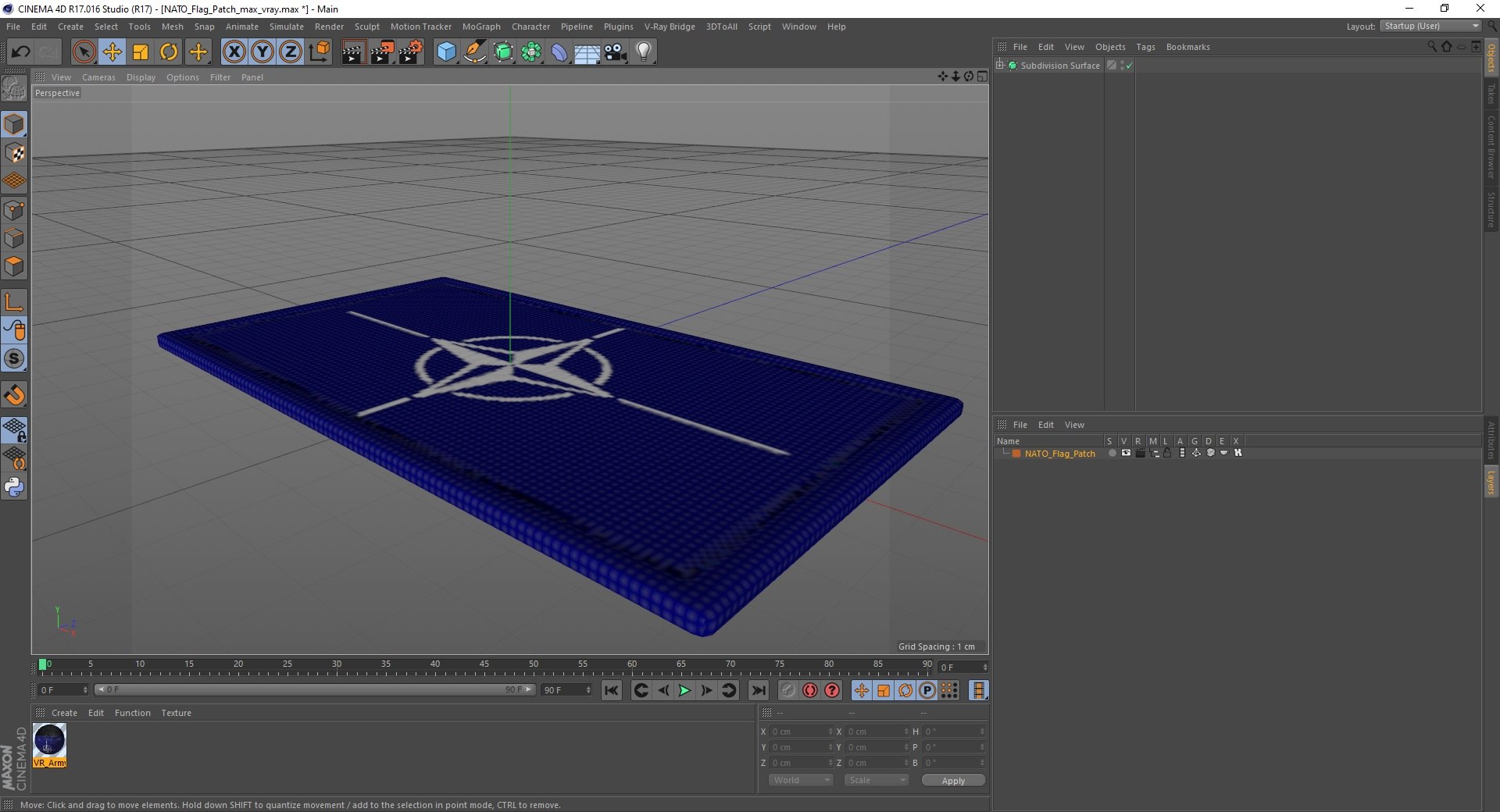Click the timeline preview range slider
Viewport: 1500px width, 812px height.
click(x=314, y=689)
